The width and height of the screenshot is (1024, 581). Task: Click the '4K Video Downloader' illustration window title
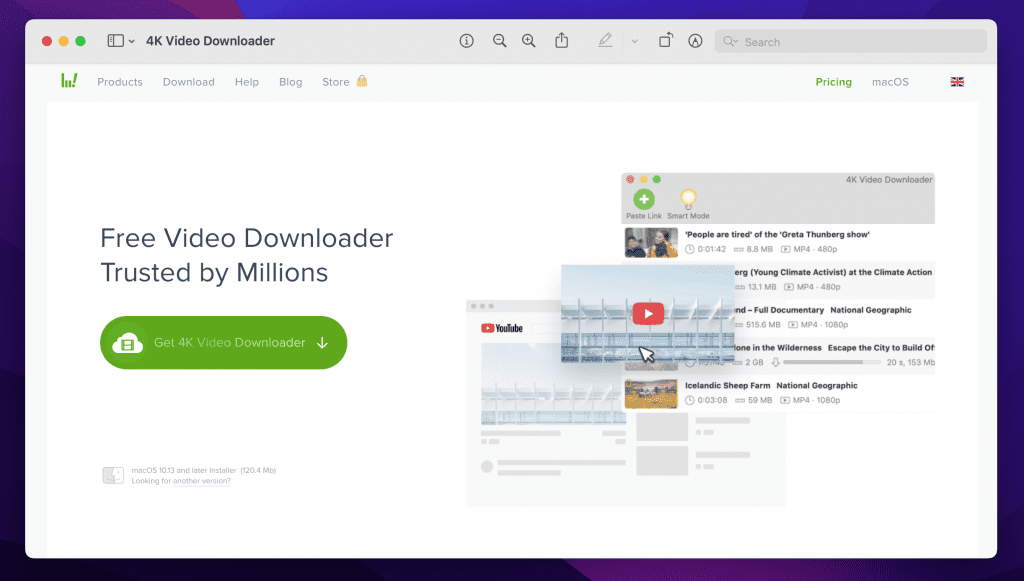tap(889, 180)
